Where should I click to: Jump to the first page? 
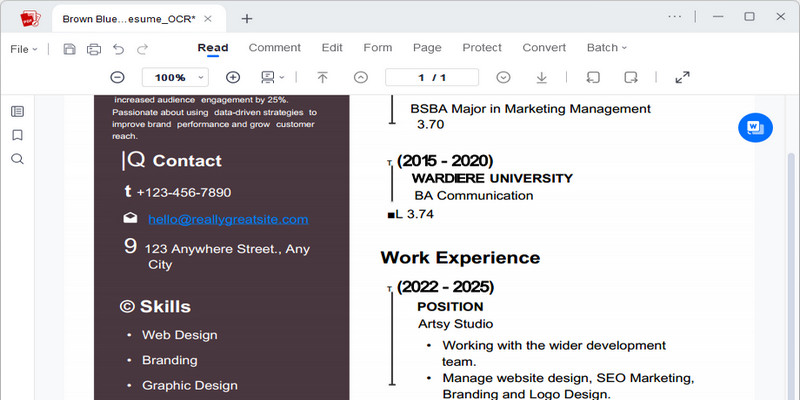point(322,78)
